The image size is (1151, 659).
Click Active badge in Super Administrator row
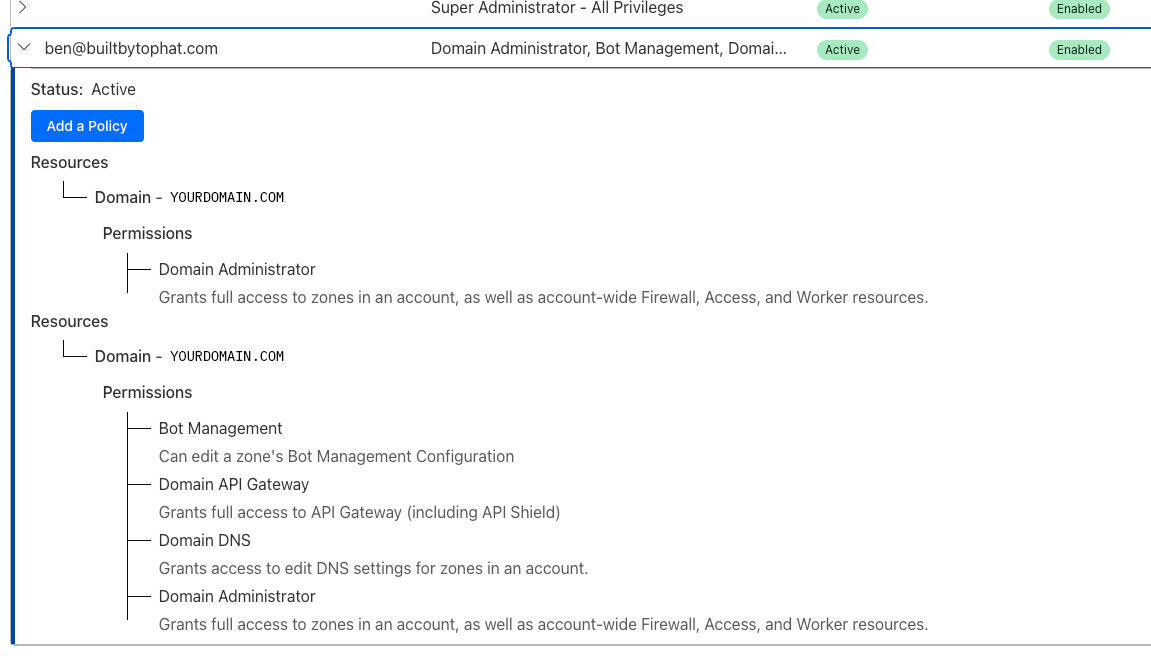[842, 9]
